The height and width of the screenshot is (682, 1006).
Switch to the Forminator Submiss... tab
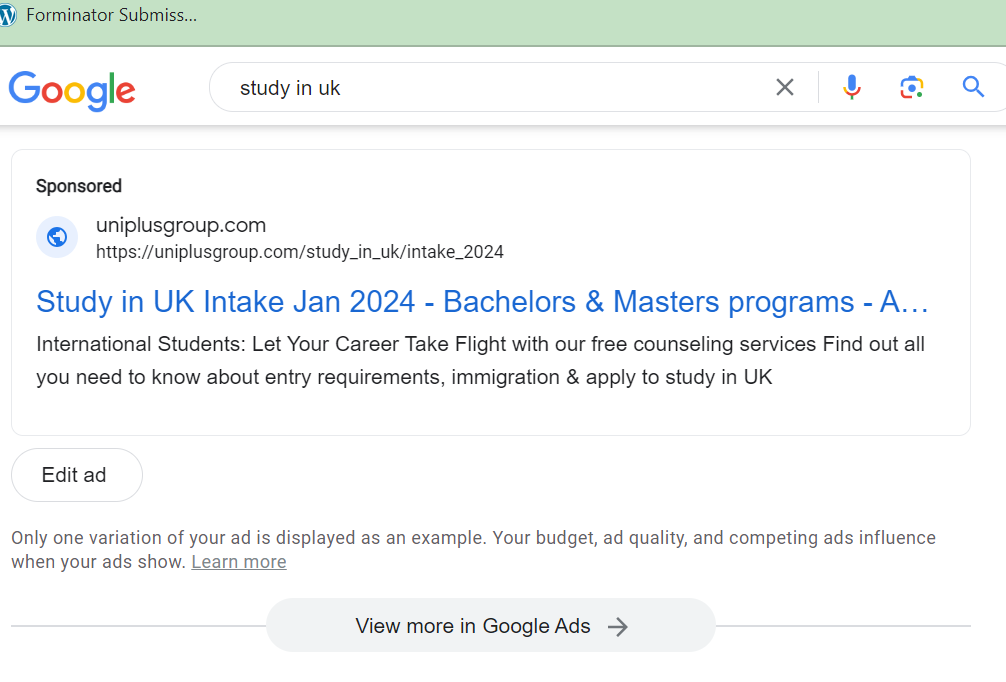coord(110,16)
